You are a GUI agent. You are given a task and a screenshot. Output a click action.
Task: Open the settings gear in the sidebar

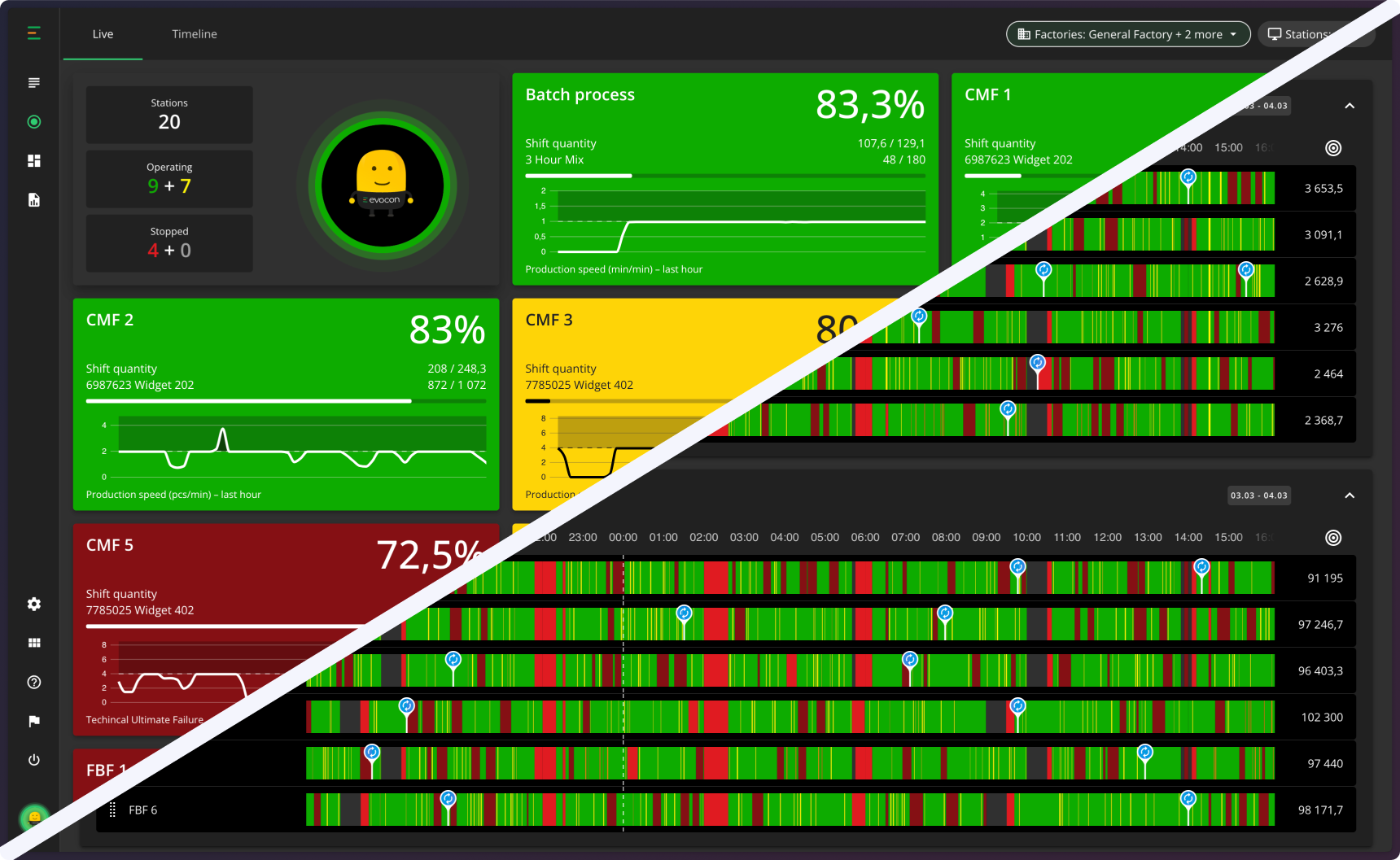tap(33, 604)
